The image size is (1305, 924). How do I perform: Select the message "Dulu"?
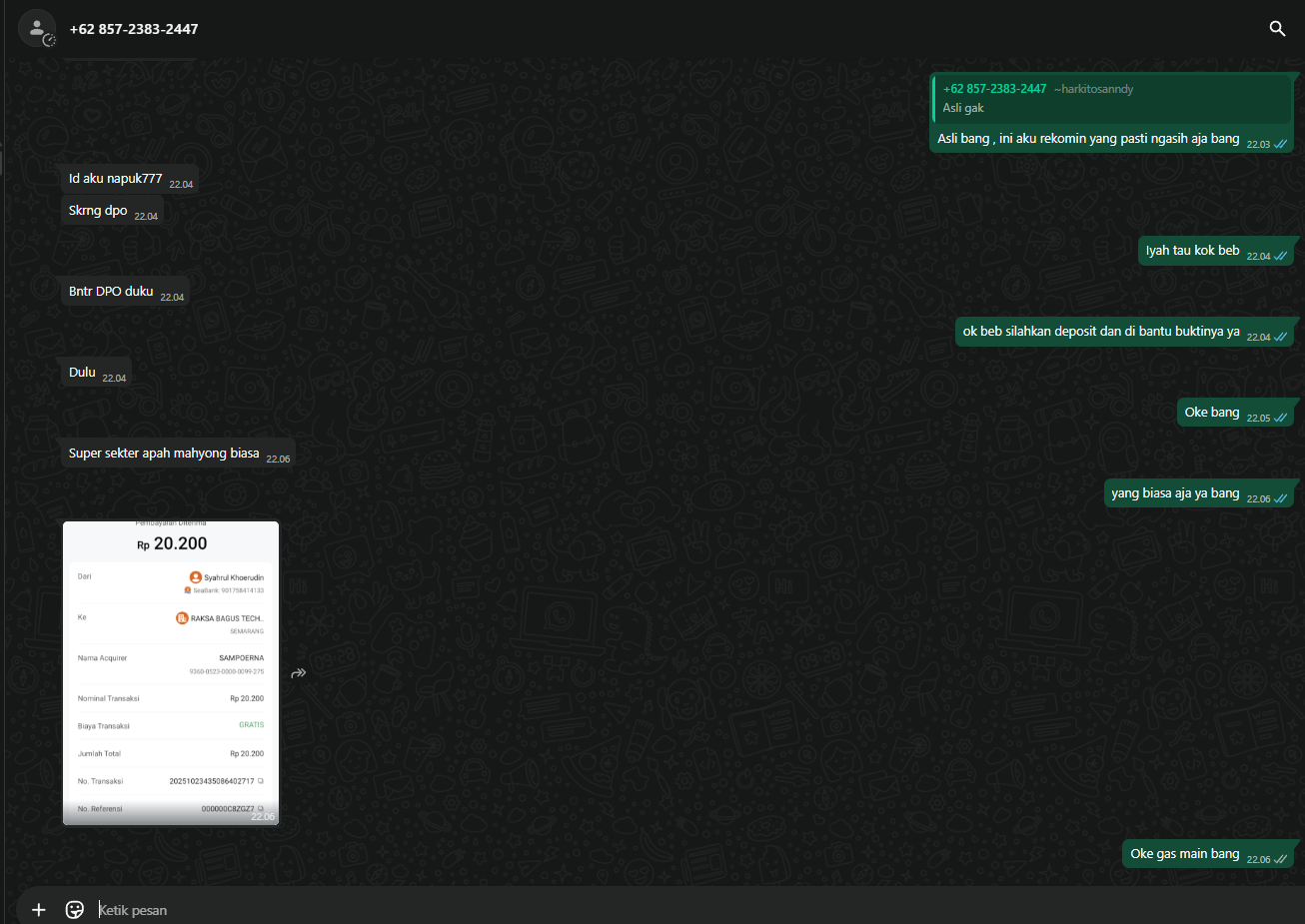[x=96, y=373]
